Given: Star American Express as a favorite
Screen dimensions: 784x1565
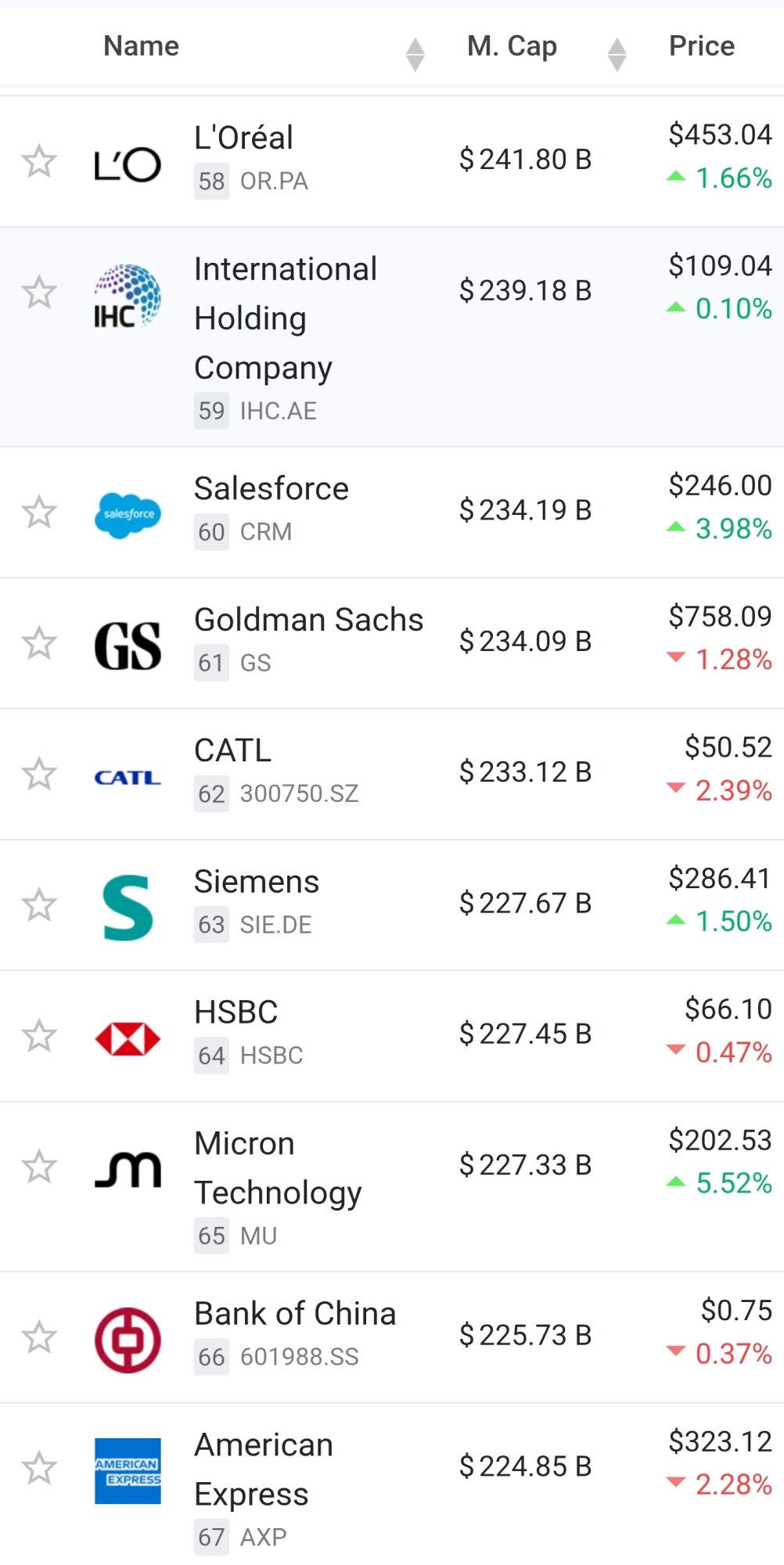Looking at the screenshot, I should [x=39, y=1468].
